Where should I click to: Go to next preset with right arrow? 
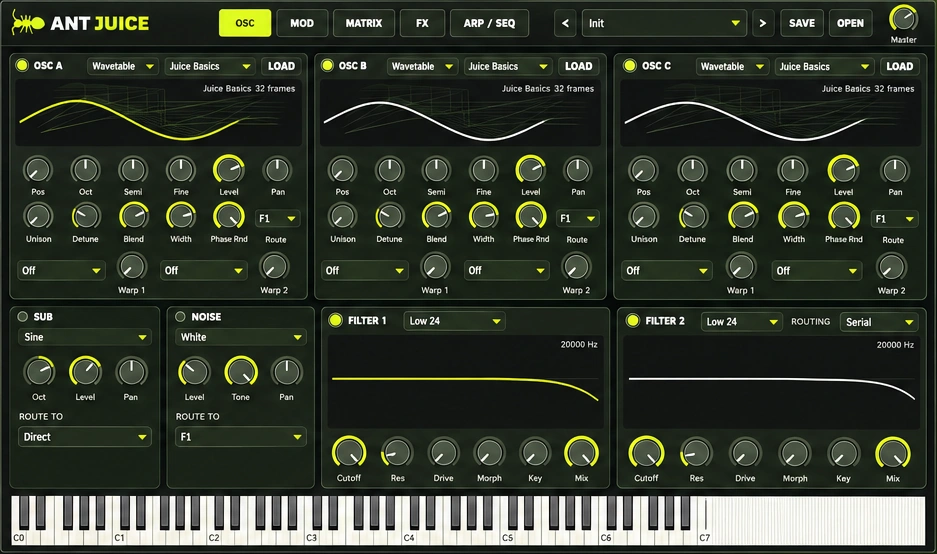(x=763, y=23)
